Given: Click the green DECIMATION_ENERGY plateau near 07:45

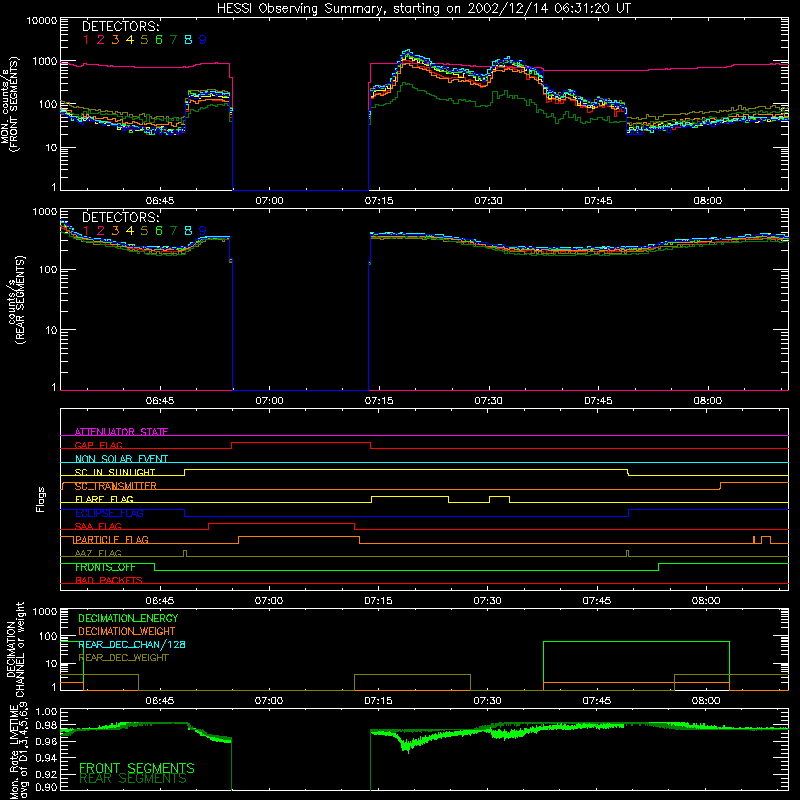Looking at the screenshot, I should tap(636, 642).
